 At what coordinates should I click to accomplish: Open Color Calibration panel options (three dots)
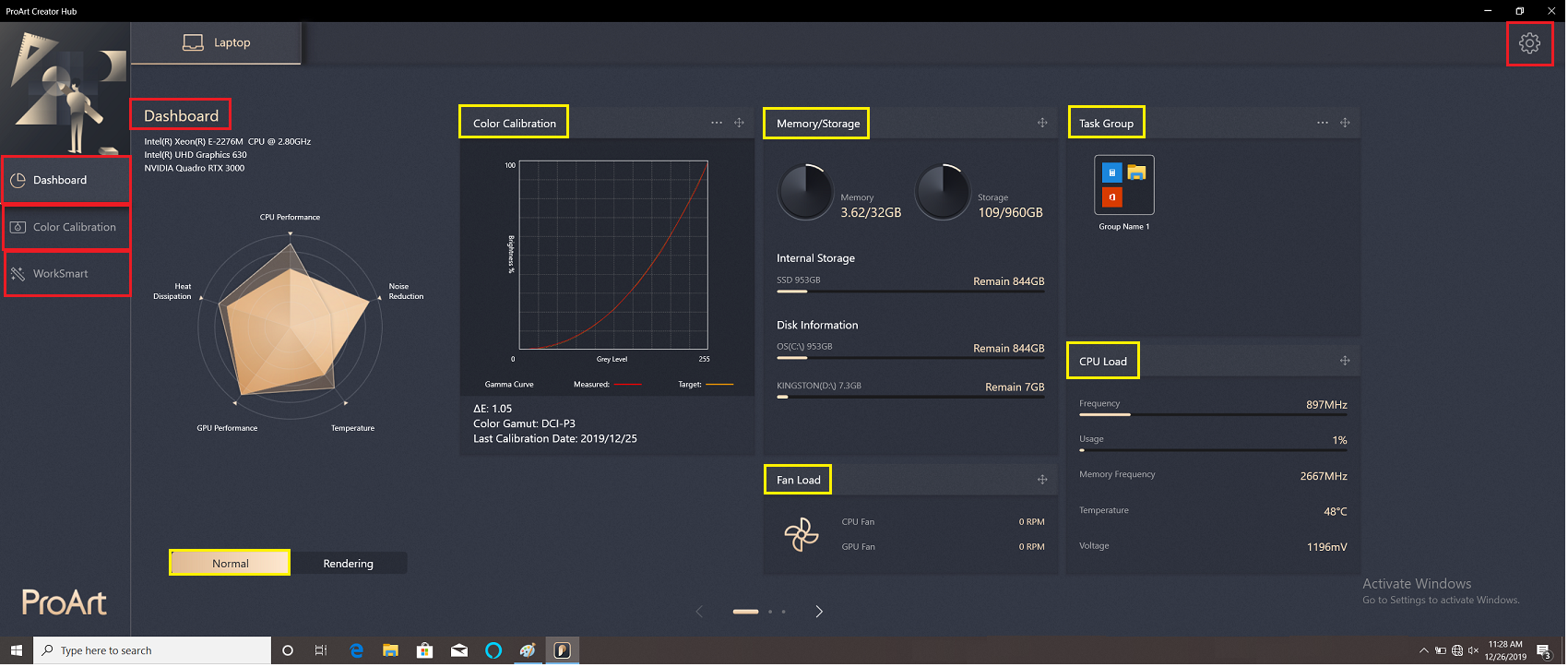[x=718, y=123]
